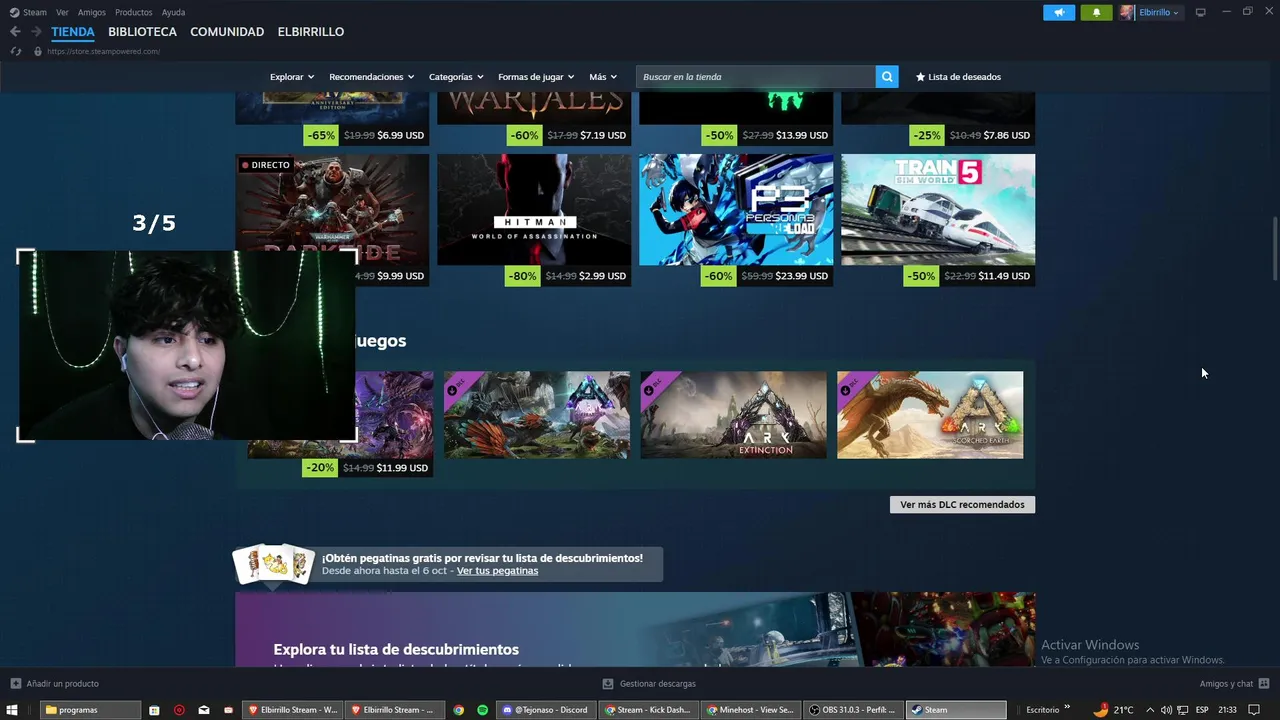
Task: Open the Windows Start menu
Action: coord(13,710)
